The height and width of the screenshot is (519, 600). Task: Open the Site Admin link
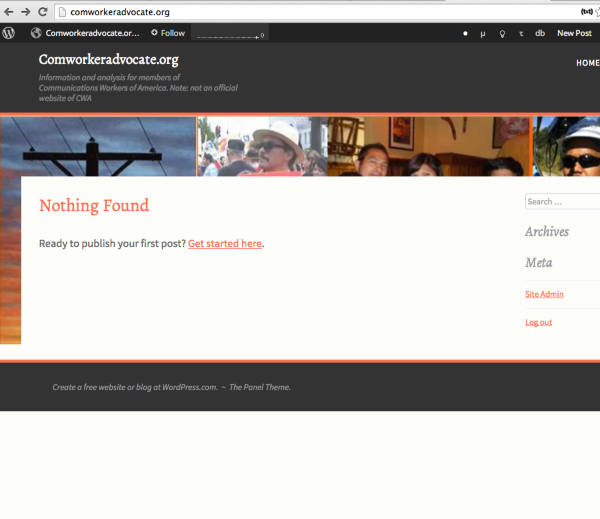[x=544, y=294]
